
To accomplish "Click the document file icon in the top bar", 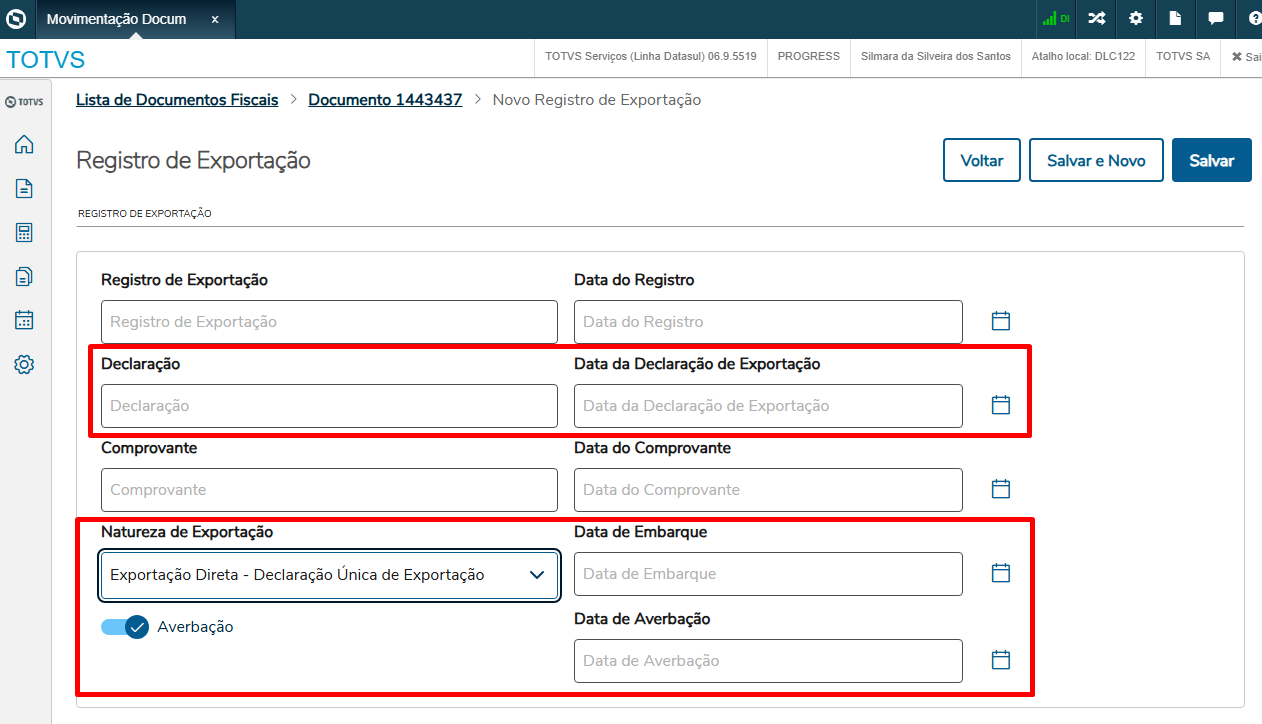I will coord(1176,18).
